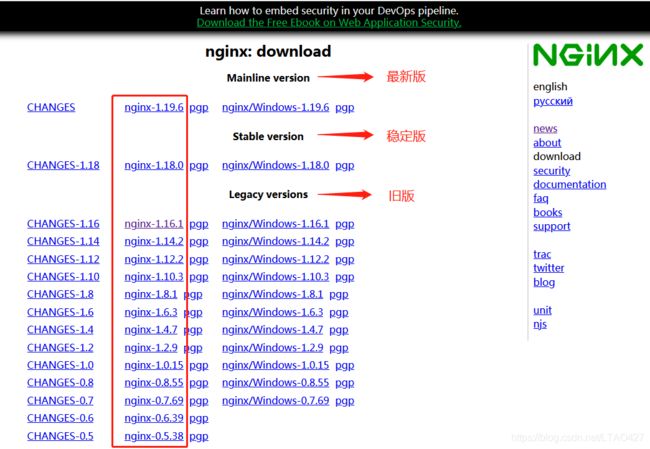Download nginx-1.6.3 source
The image size is (650, 449).
tap(151, 312)
